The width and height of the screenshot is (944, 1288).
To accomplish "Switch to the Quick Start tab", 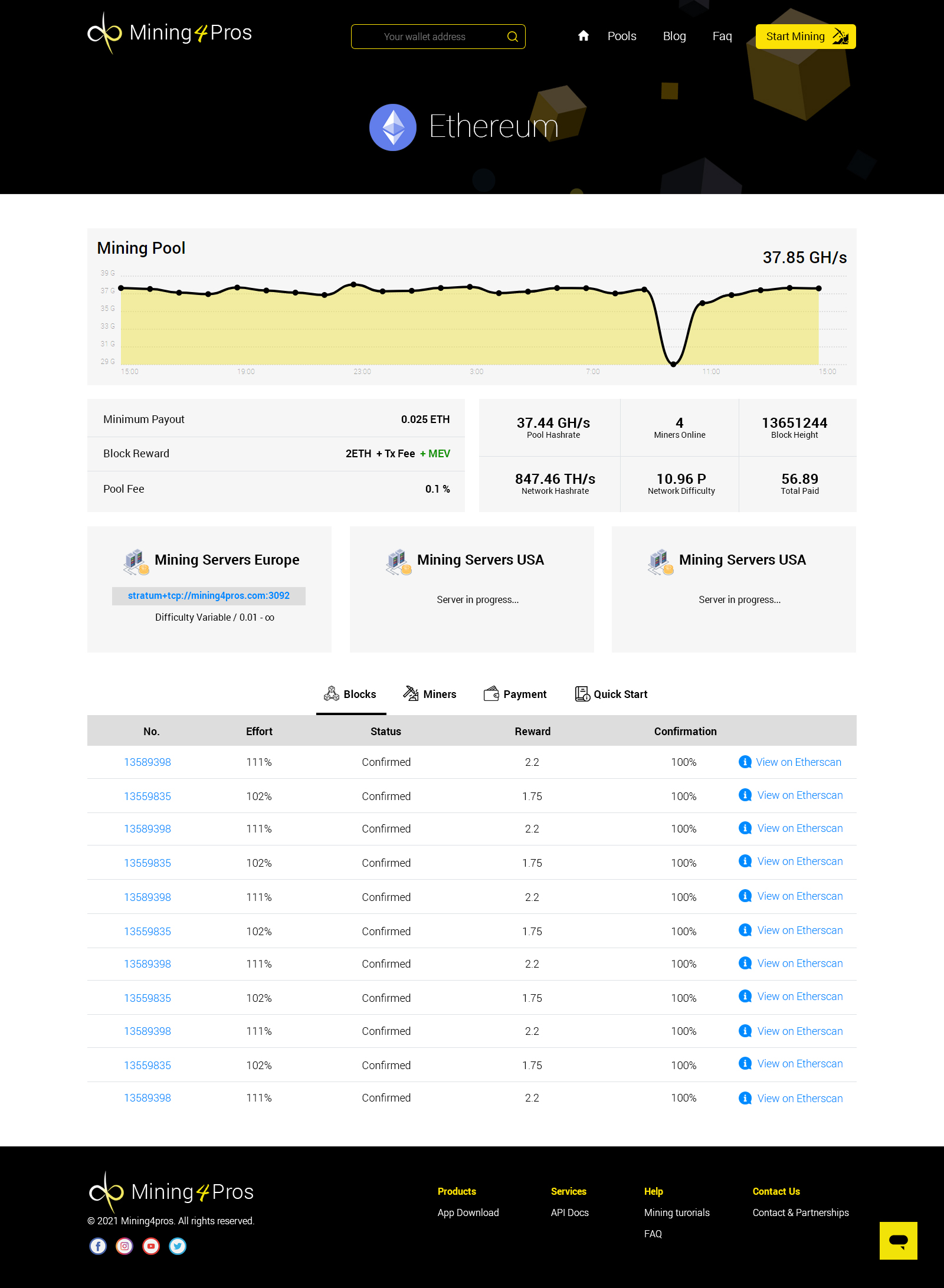I will tap(611, 694).
